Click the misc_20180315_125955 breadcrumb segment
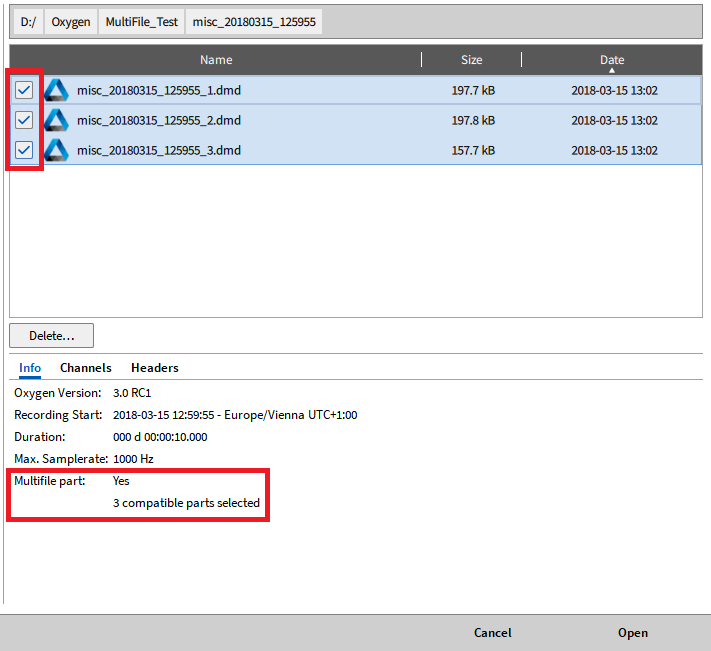Image resolution: width=711 pixels, height=651 pixels. [254, 22]
